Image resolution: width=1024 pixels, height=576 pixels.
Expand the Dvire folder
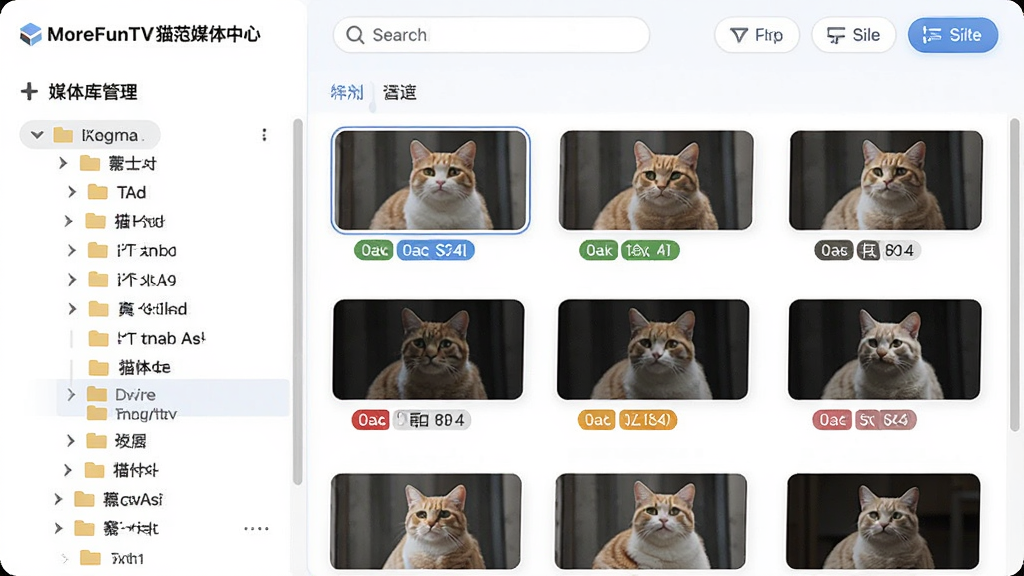point(71,394)
